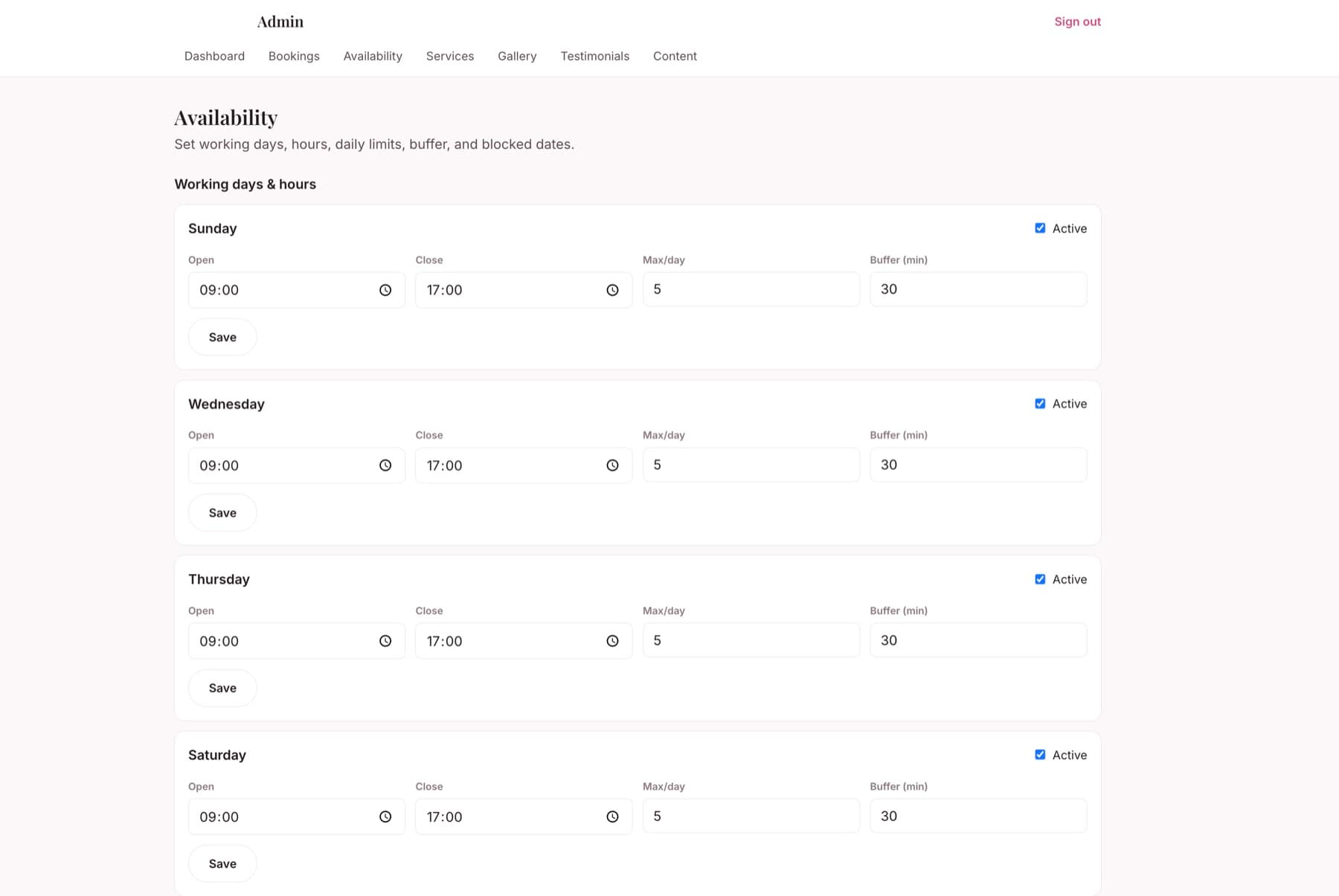
Task: Focus Wednesday's Buffer (min) field
Action: (x=978, y=465)
